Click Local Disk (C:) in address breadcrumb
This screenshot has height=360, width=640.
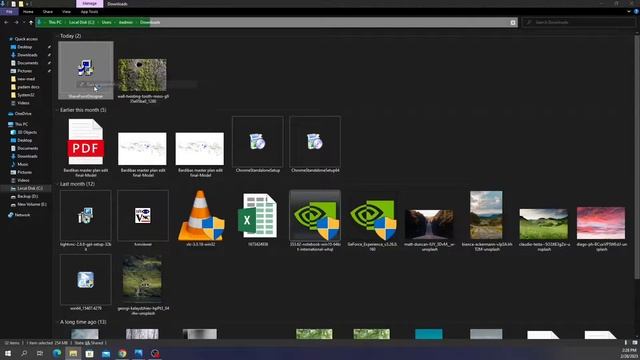pos(82,22)
